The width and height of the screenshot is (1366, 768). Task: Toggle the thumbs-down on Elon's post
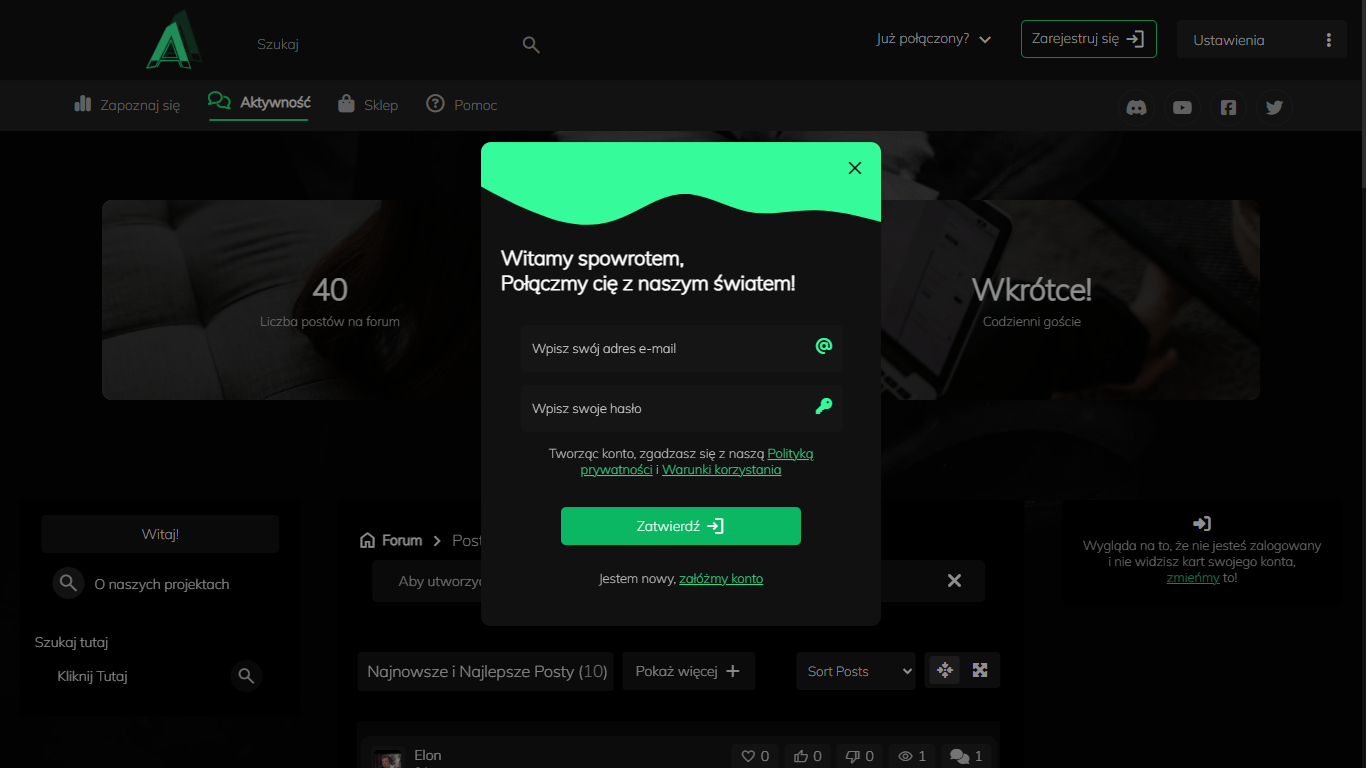852,756
